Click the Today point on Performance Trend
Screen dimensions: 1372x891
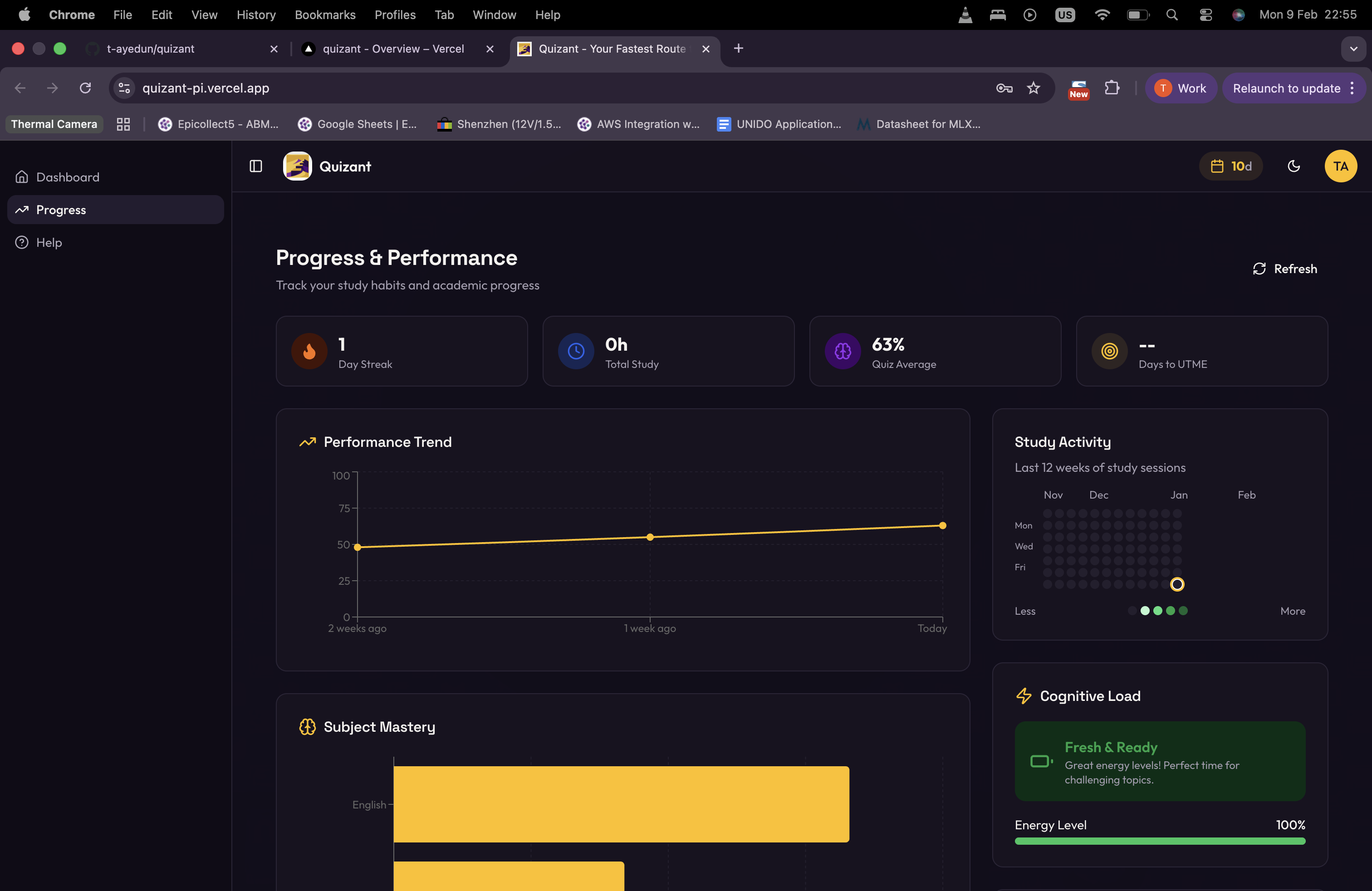(x=942, y=526)
